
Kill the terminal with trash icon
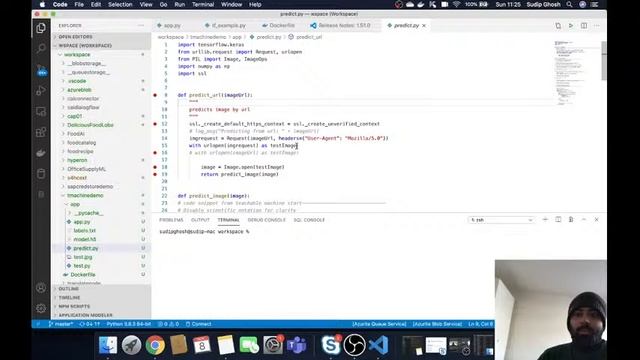(571, 220)
